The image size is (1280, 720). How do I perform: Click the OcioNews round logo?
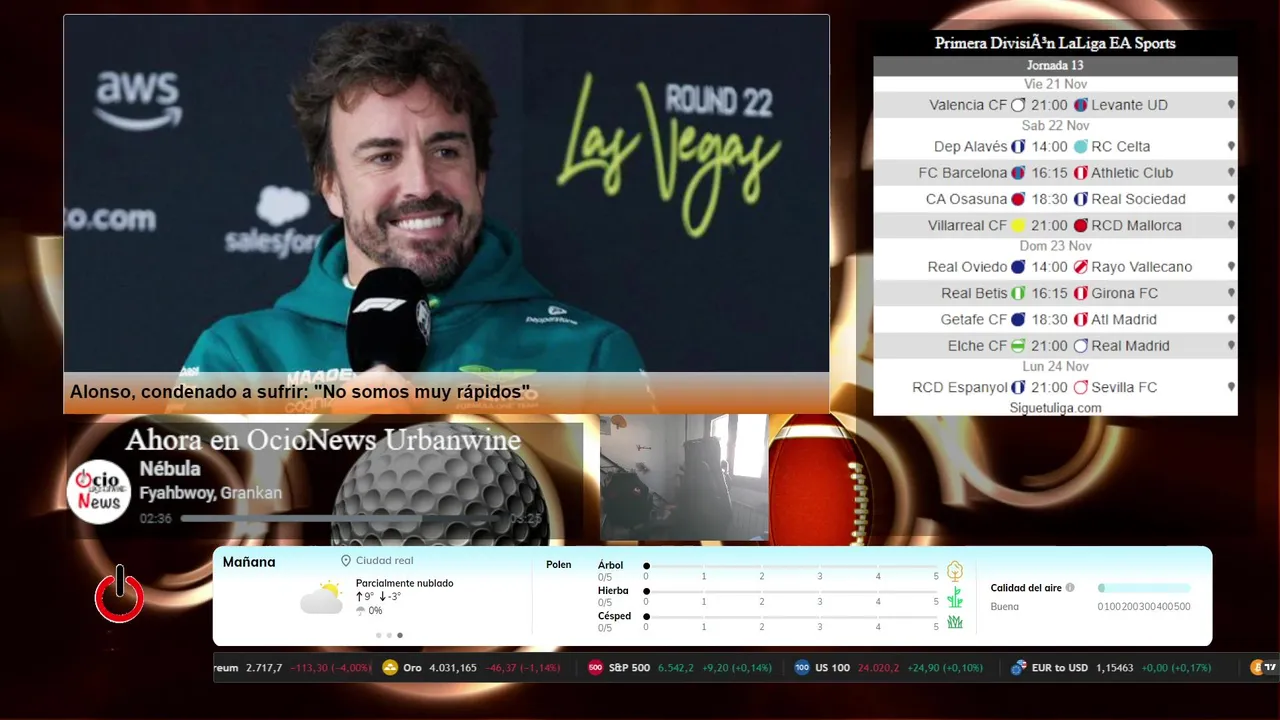(x=100, y=491)
